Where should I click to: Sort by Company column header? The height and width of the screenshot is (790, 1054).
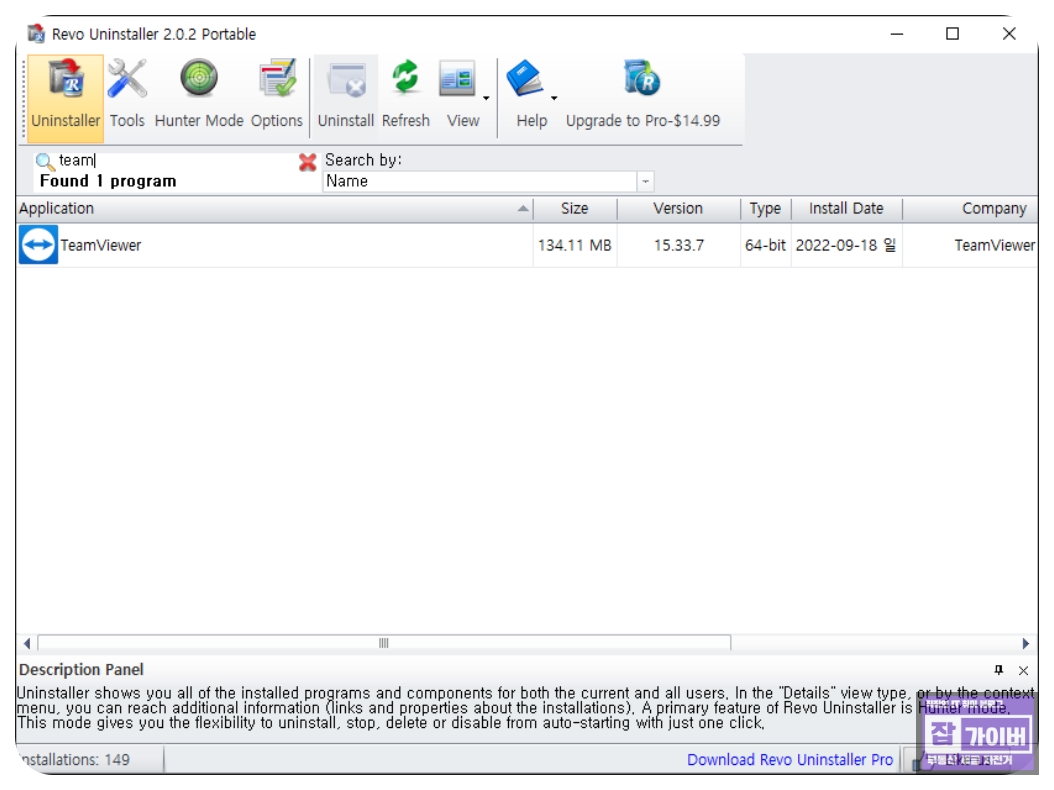[x=970, y=208]
